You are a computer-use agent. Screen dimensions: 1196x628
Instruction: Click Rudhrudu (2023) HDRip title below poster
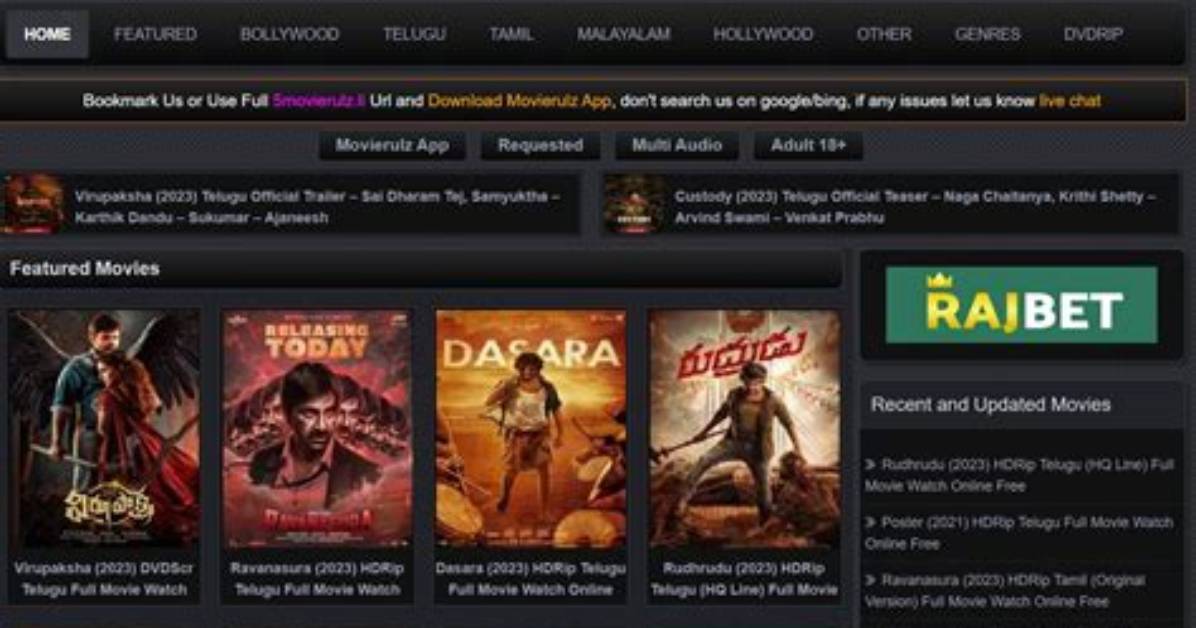(x=744, y=578)
